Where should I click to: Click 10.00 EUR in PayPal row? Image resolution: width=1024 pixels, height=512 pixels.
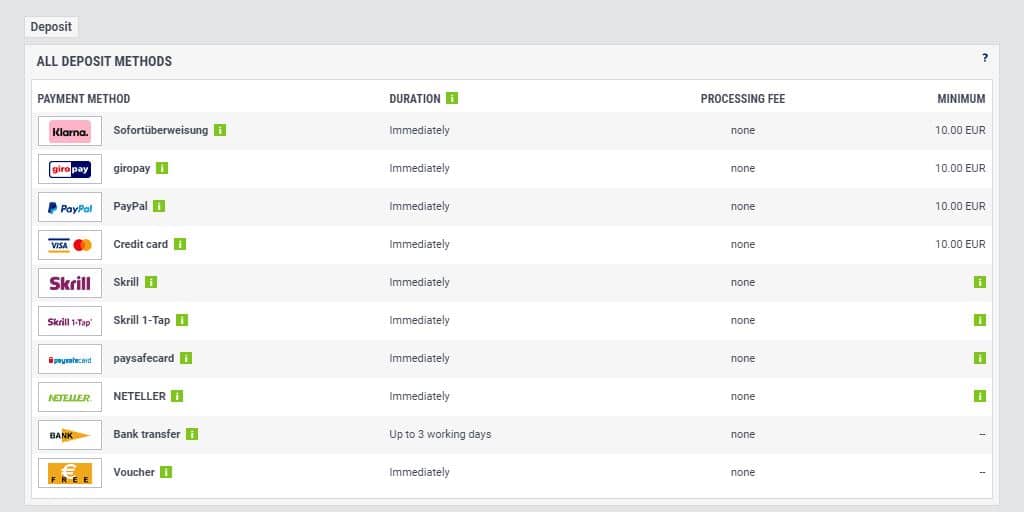[x=960, y=206]
